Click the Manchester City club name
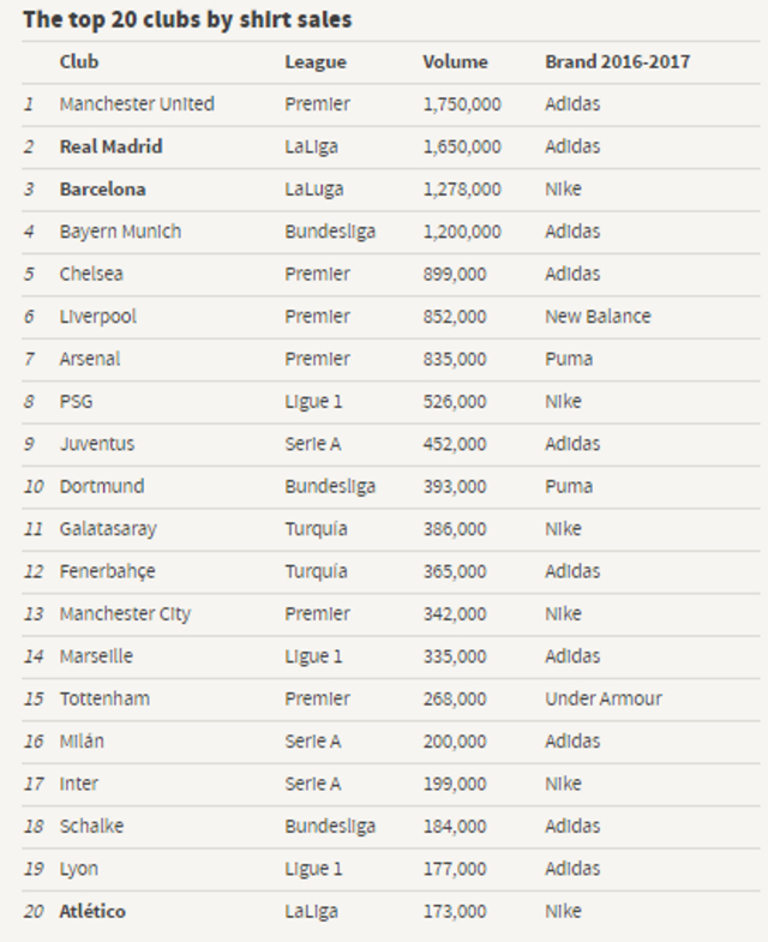Viewport: 768px width, 942px height. pyautogui.click(x=124, y=614)
